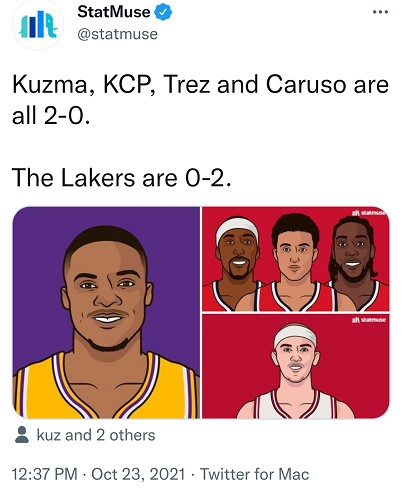Click the yellow Lakers jersey in left image
The width and height of the screenshot is (406, 500).
[106, 388]
